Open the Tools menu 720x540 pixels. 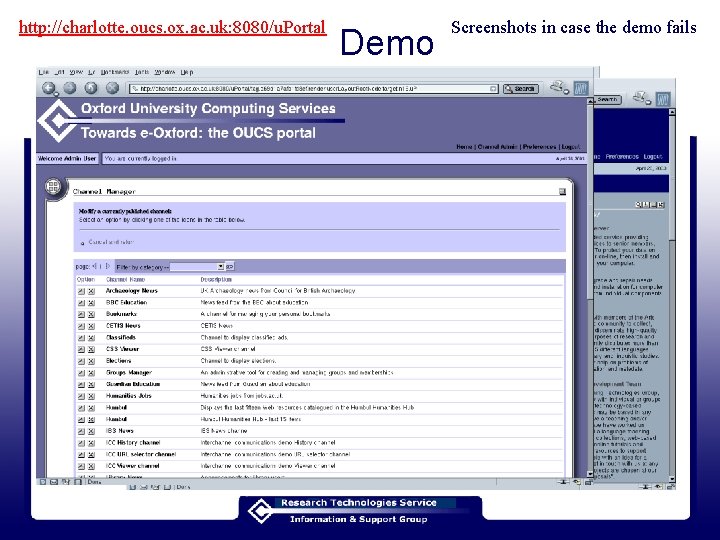pyautogui.click(x=142, y=72)
